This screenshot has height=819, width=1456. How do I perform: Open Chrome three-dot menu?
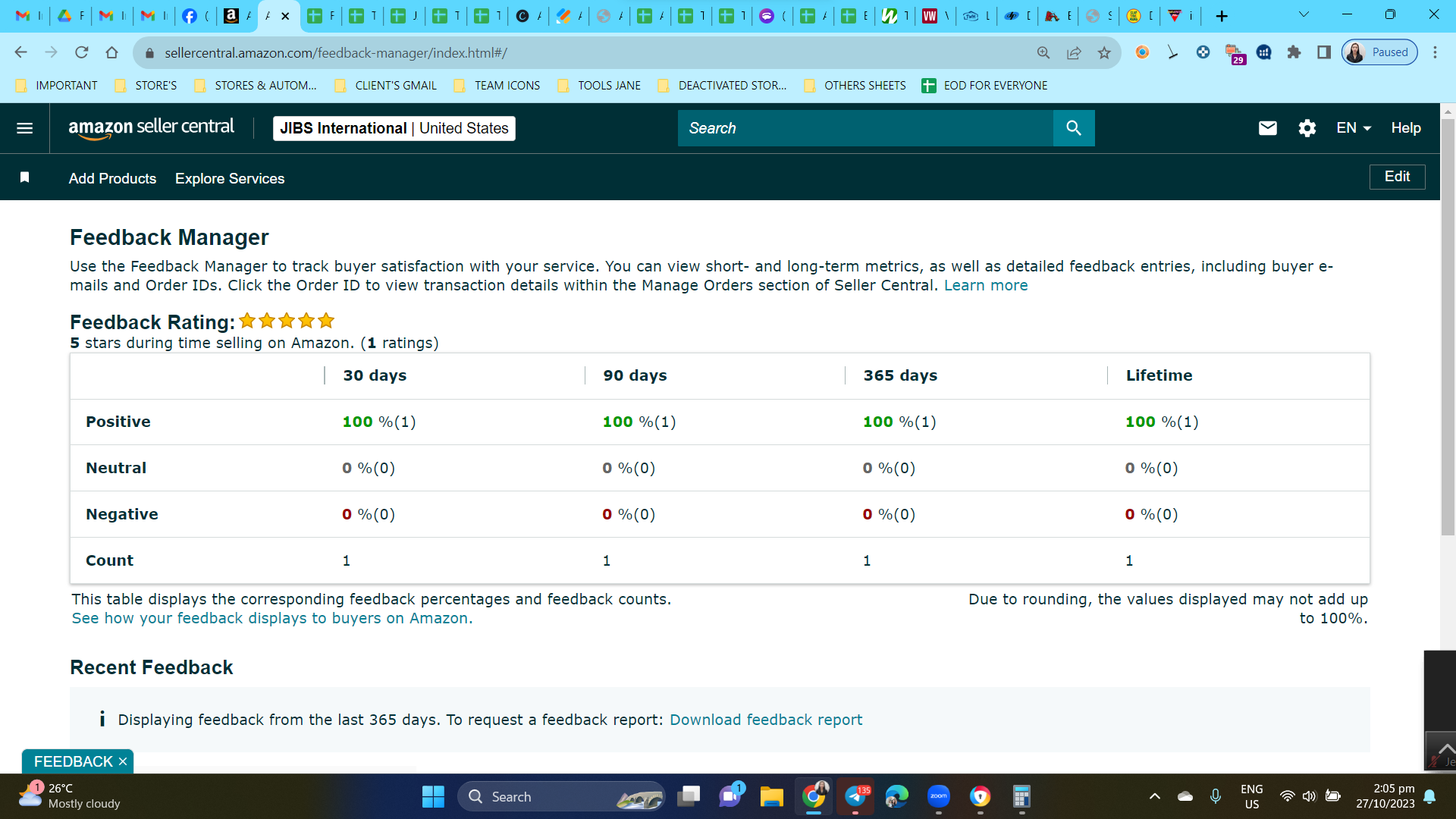(x=1435, y=52)
